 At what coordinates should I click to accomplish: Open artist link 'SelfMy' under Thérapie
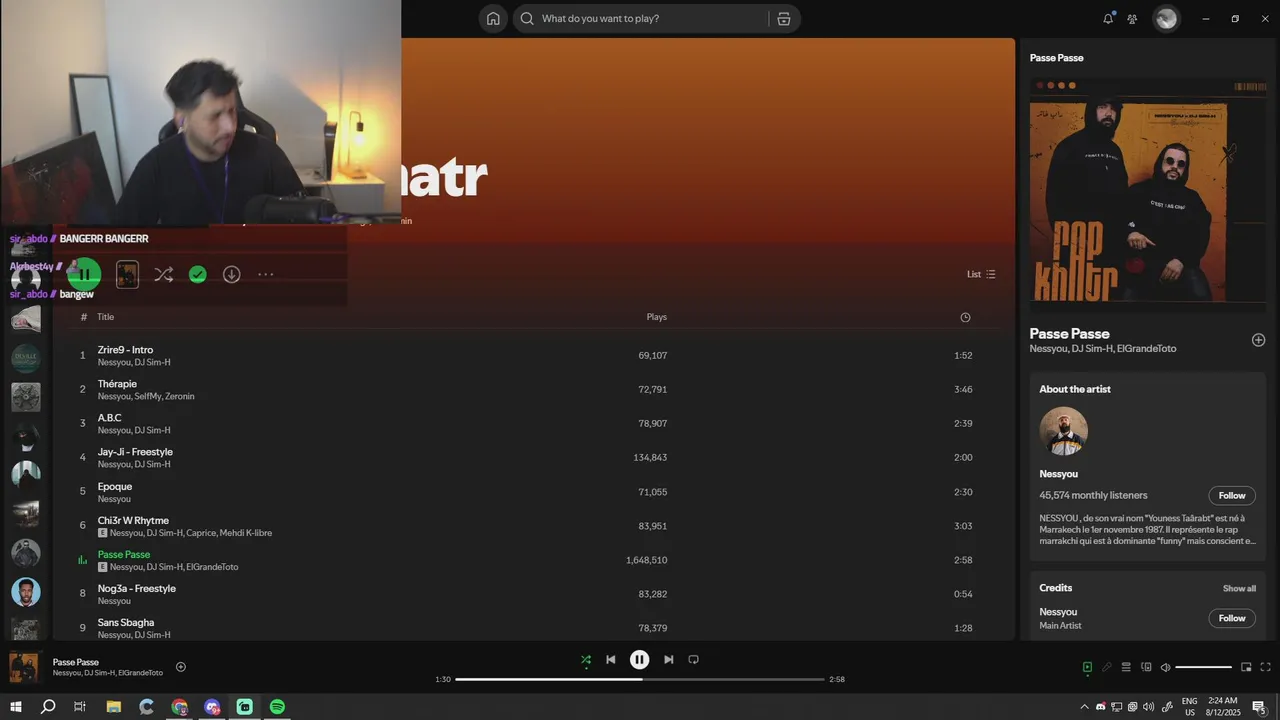pyautogui.click(x=148, y=396)
